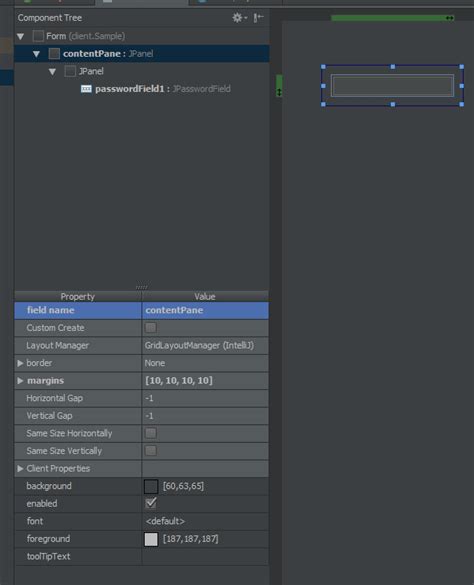
Task: Click the empty toolTipText value cell
Action: [205, 556]
